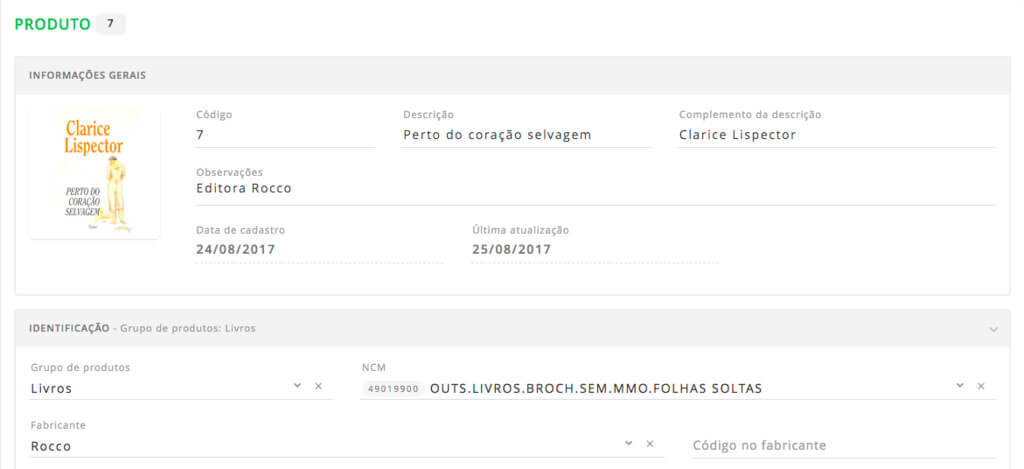Screen dimensions: 1024x469
Task: Open the NCM dropdown arrow
Action: pyautogui.click(x=960, y=385)
